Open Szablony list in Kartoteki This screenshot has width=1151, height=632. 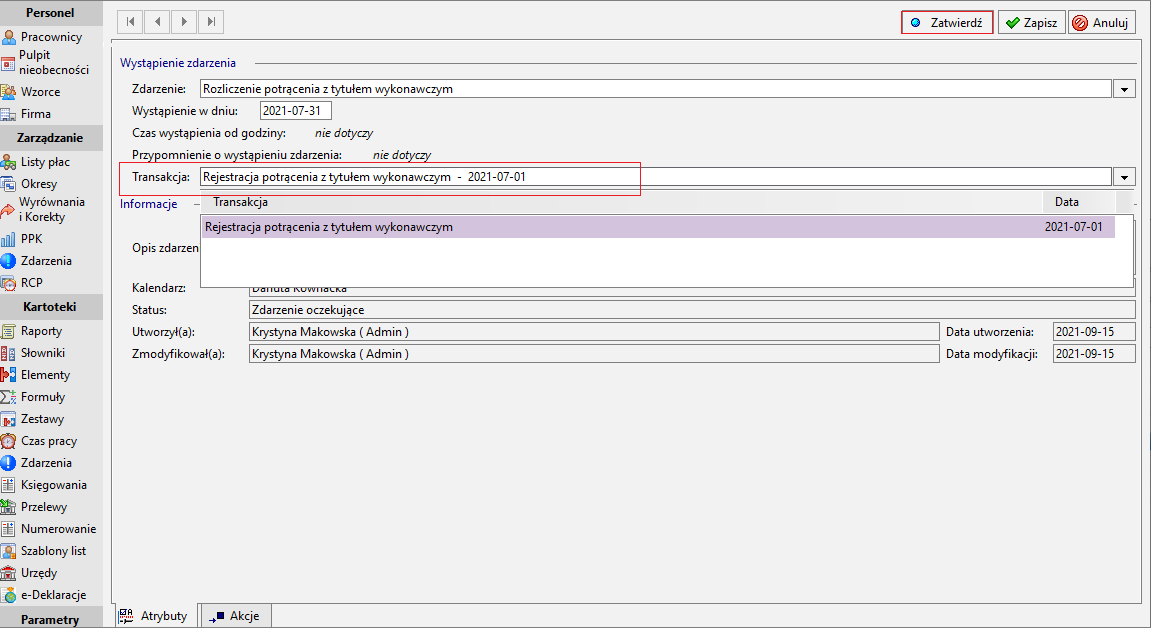coord(43,551)
